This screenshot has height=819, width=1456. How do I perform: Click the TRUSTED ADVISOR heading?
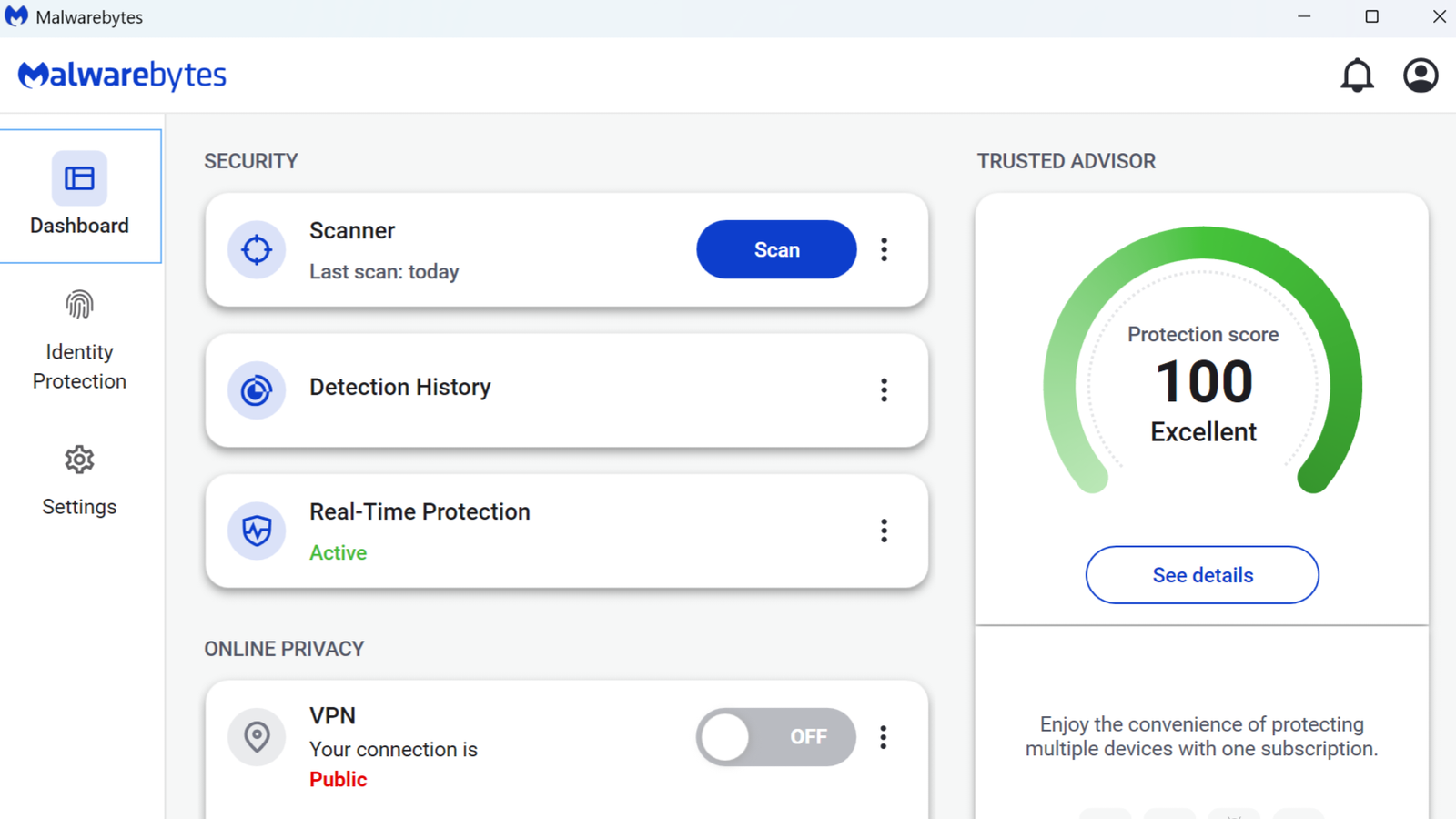(1067, 161)
